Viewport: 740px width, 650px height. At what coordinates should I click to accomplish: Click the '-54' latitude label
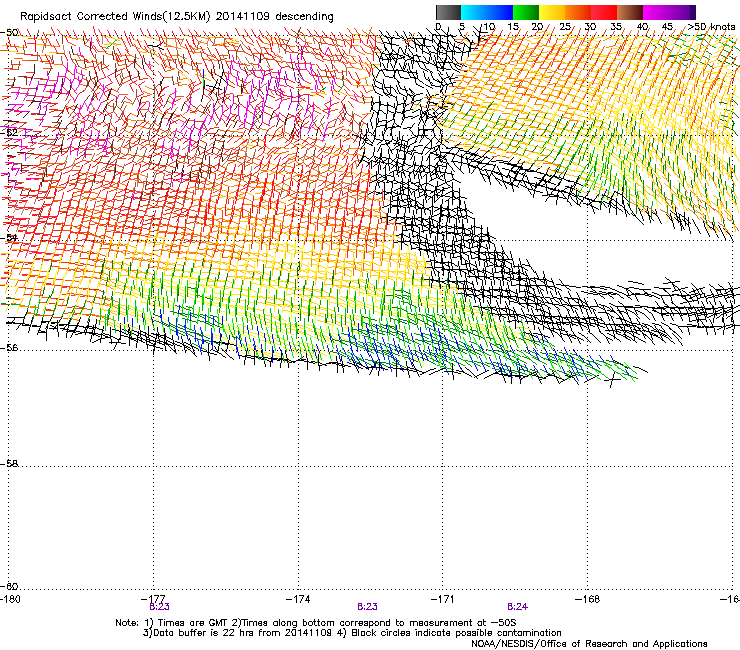coord(9,237)
